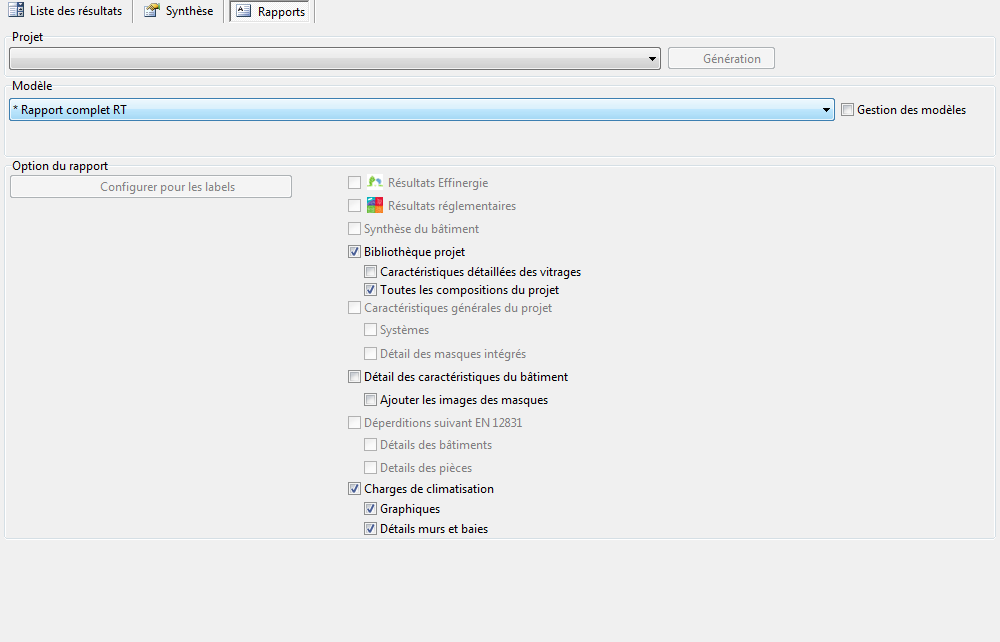Open the Liste des résultats tab
Viewport: 1000px width, 642px height.
click(66, 11)
